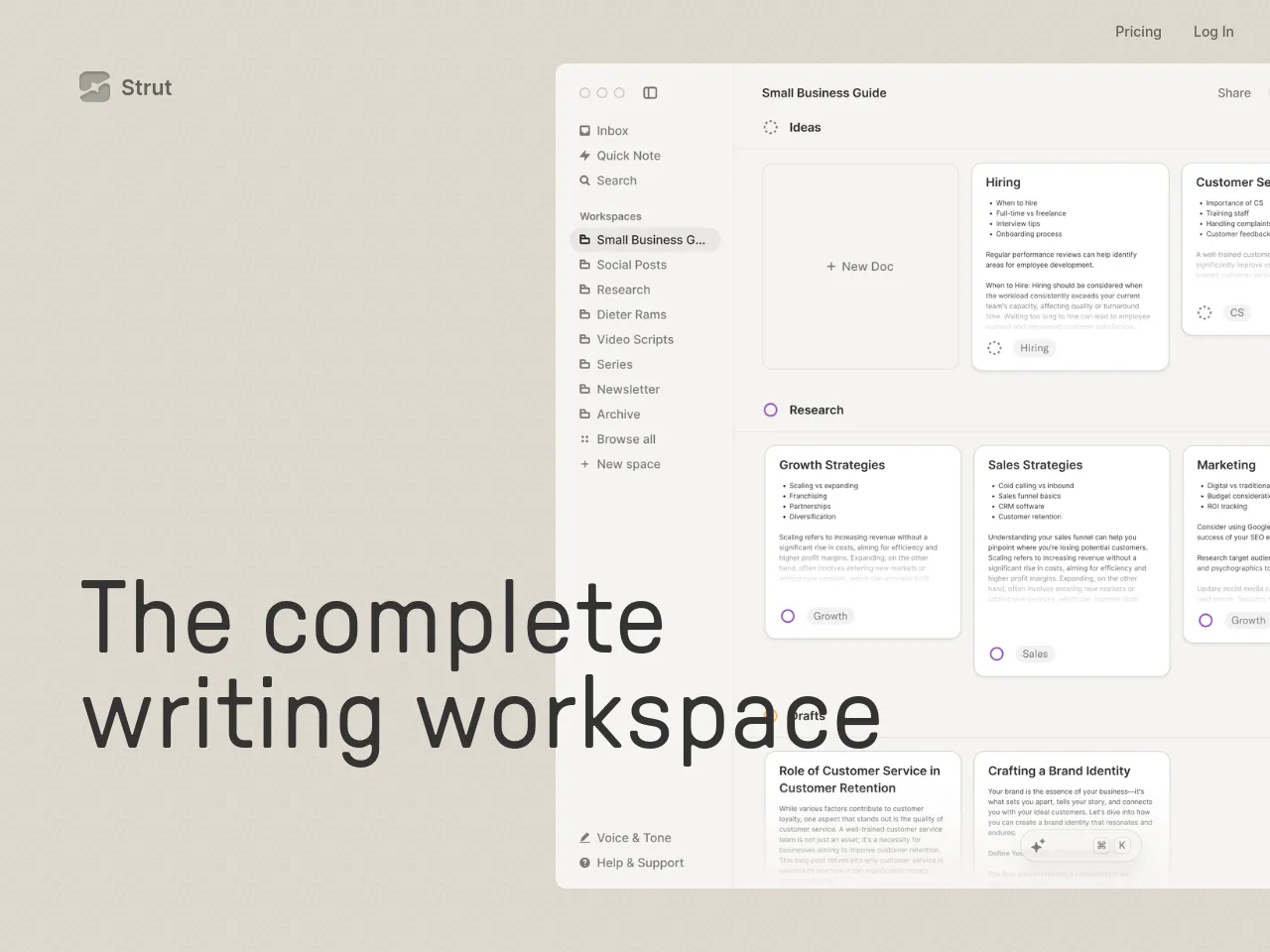Toggle status circle on Sales Strategies card
The width and height of the screenshot is (1270, 952).
[x=997, y=654]
